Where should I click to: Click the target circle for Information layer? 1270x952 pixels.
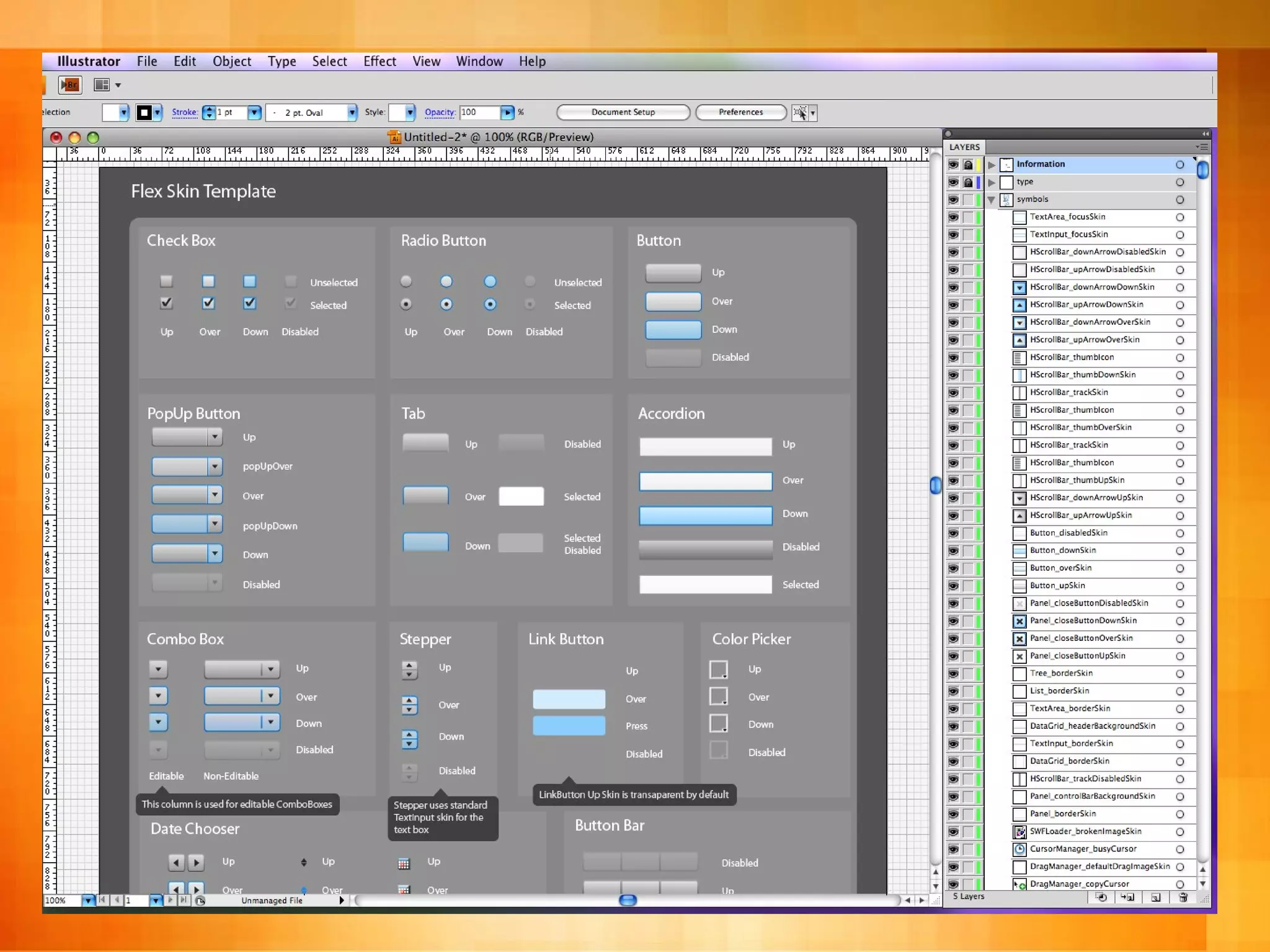[x=1179, y=165]
